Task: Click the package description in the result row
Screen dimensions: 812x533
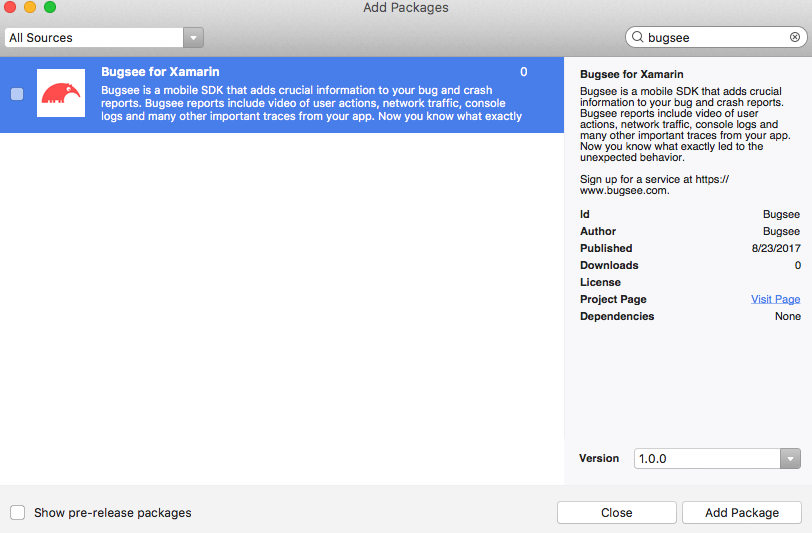Action: (x=311, y=103)
